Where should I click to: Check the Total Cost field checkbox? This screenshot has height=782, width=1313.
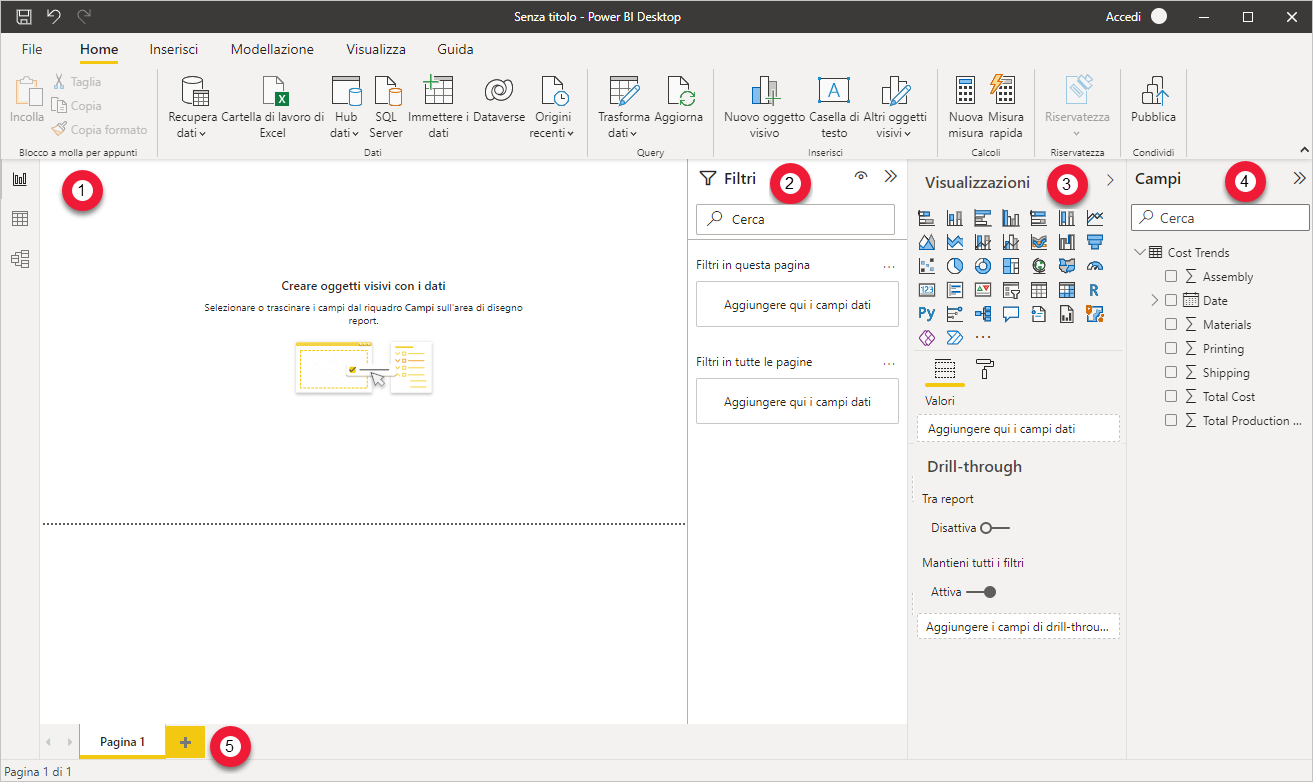[x=1171, y=397]
